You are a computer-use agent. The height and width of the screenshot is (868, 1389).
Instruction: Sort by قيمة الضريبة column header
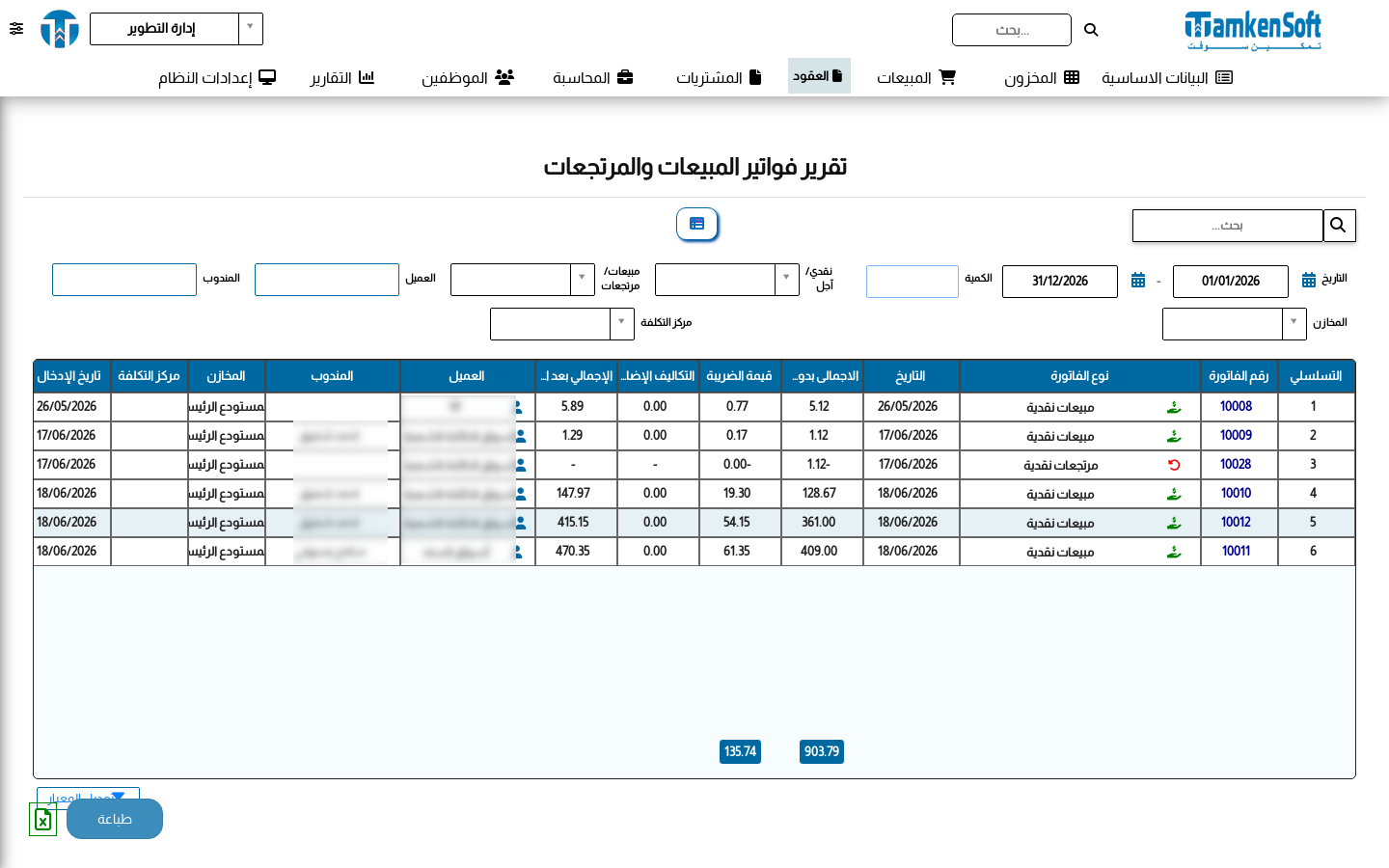coord(740,376)
